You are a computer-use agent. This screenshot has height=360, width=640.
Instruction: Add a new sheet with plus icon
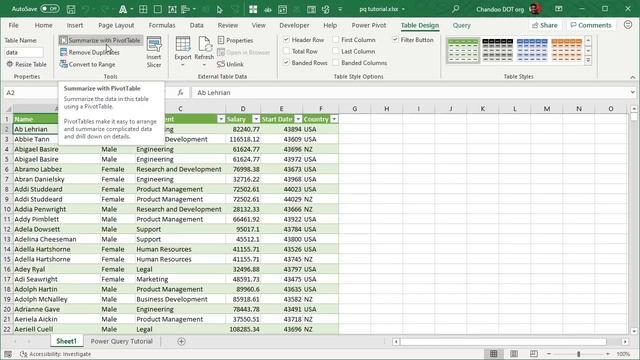181,341
